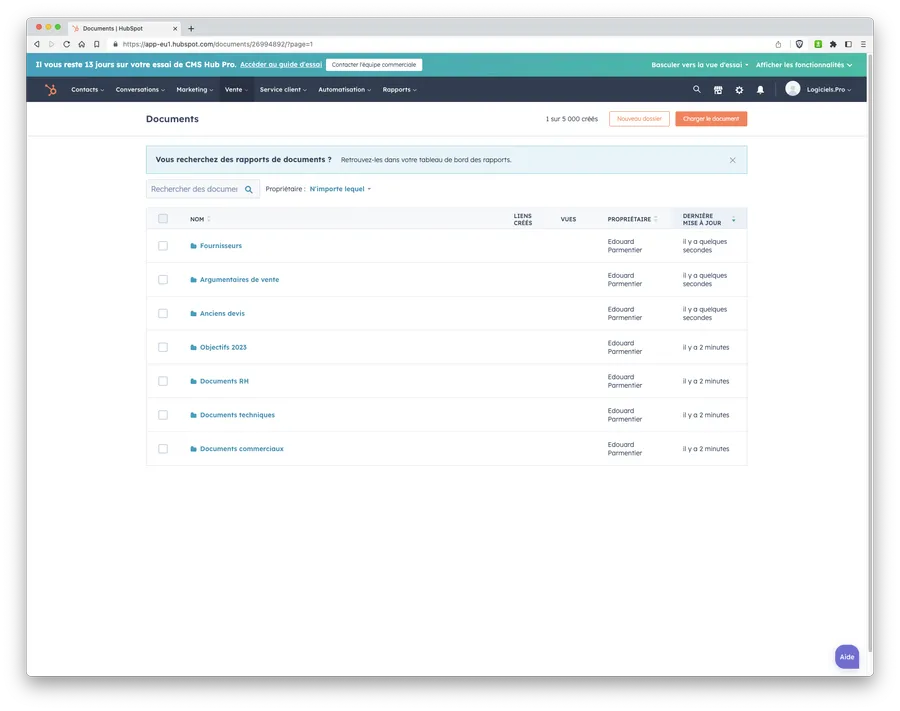
Task: Open the Vente menu
Action: point(236,90)
